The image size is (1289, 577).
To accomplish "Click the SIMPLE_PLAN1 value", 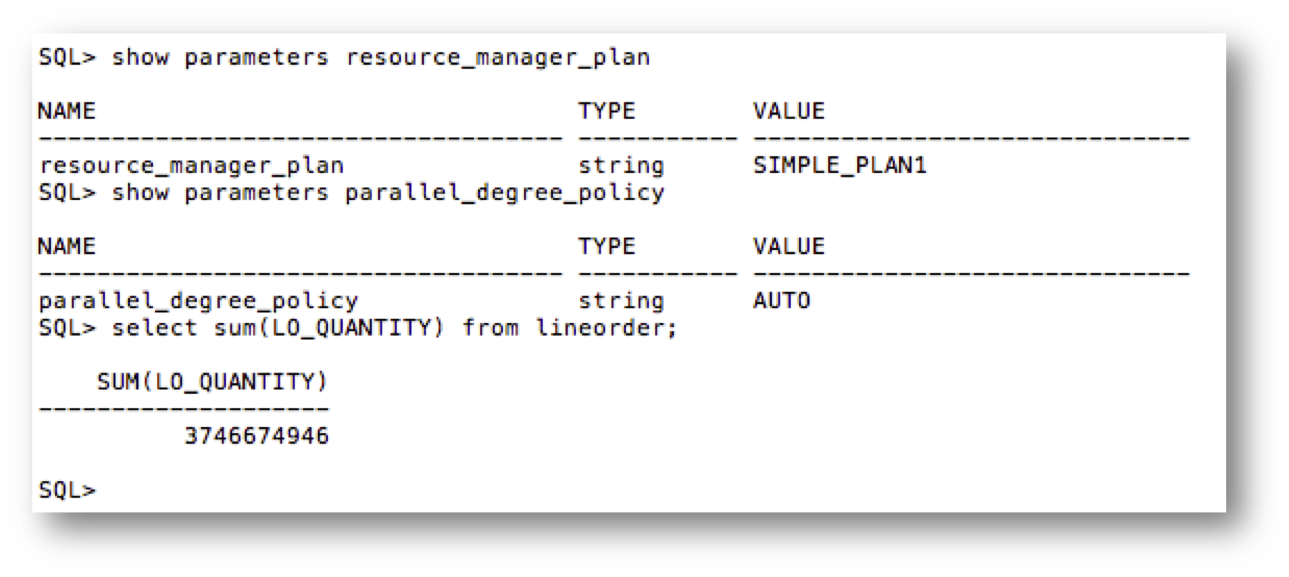I will pyautogui.click(x=839, y=166).
